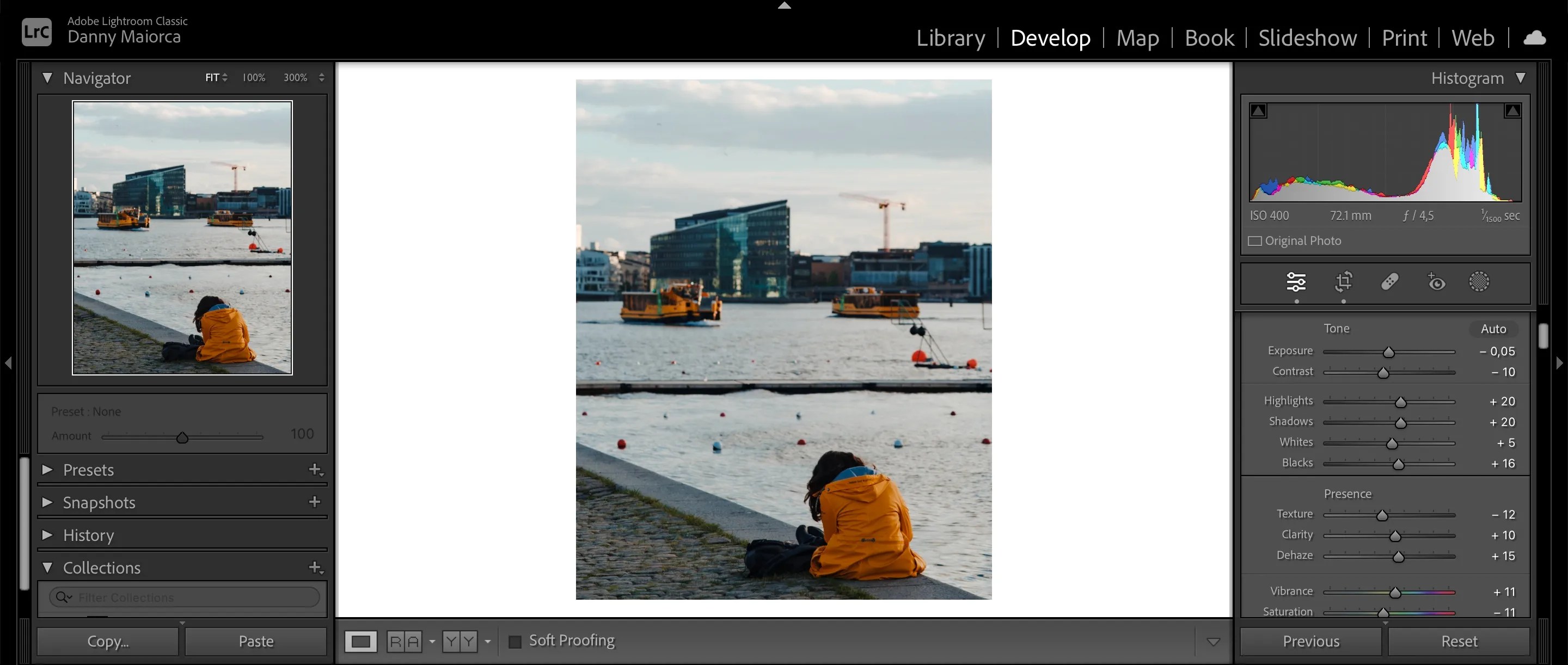
Task: Click the Reset button
Action: [1459, 641]
